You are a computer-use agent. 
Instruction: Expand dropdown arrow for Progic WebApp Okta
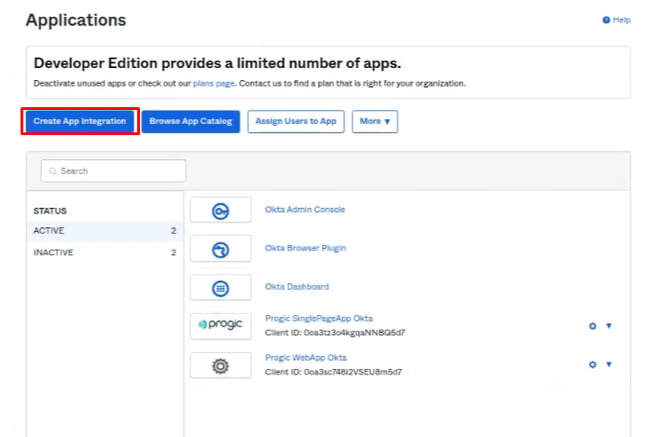(609, 364)
